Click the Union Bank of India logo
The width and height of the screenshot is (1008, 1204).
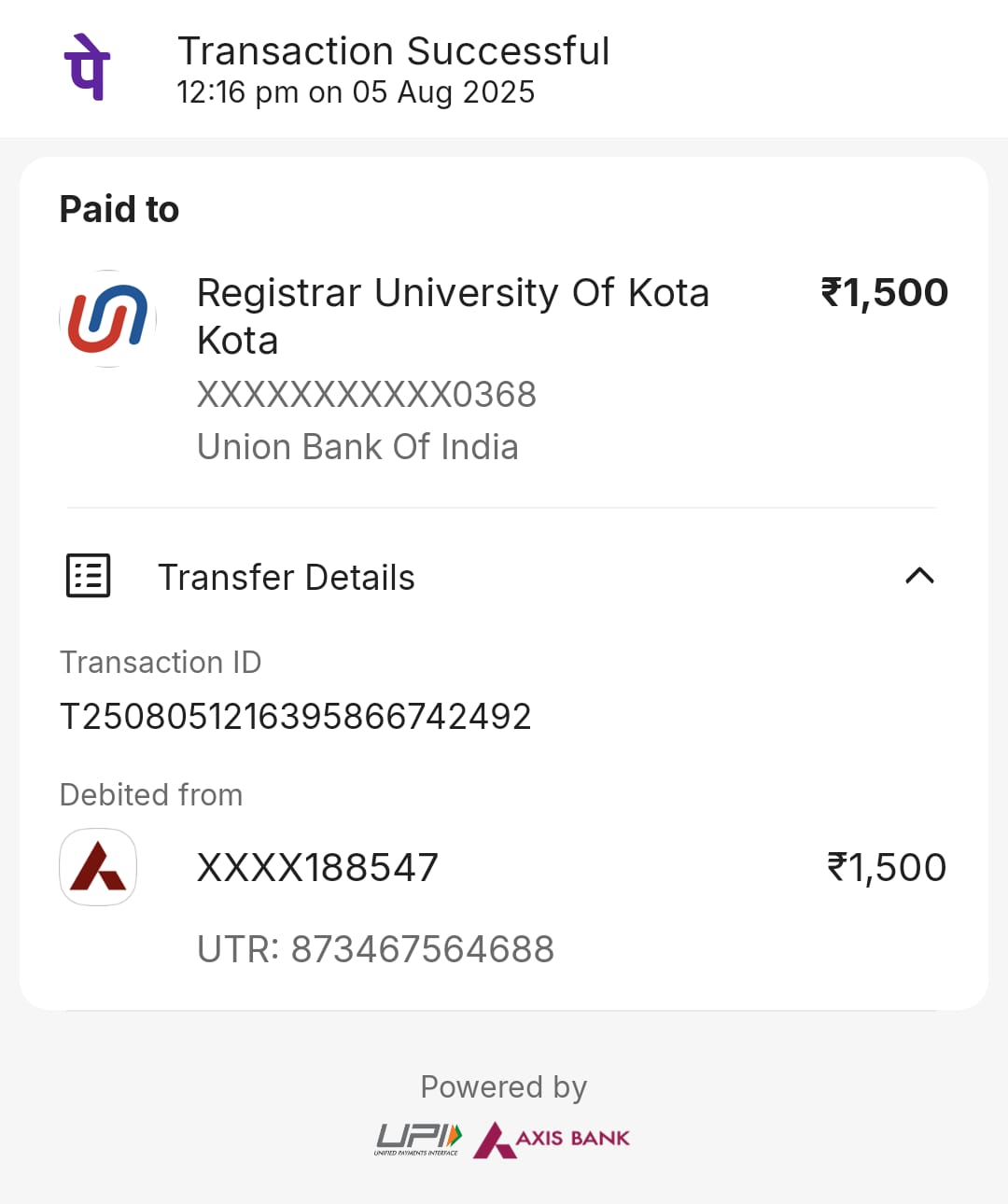(x=107, y=318)
